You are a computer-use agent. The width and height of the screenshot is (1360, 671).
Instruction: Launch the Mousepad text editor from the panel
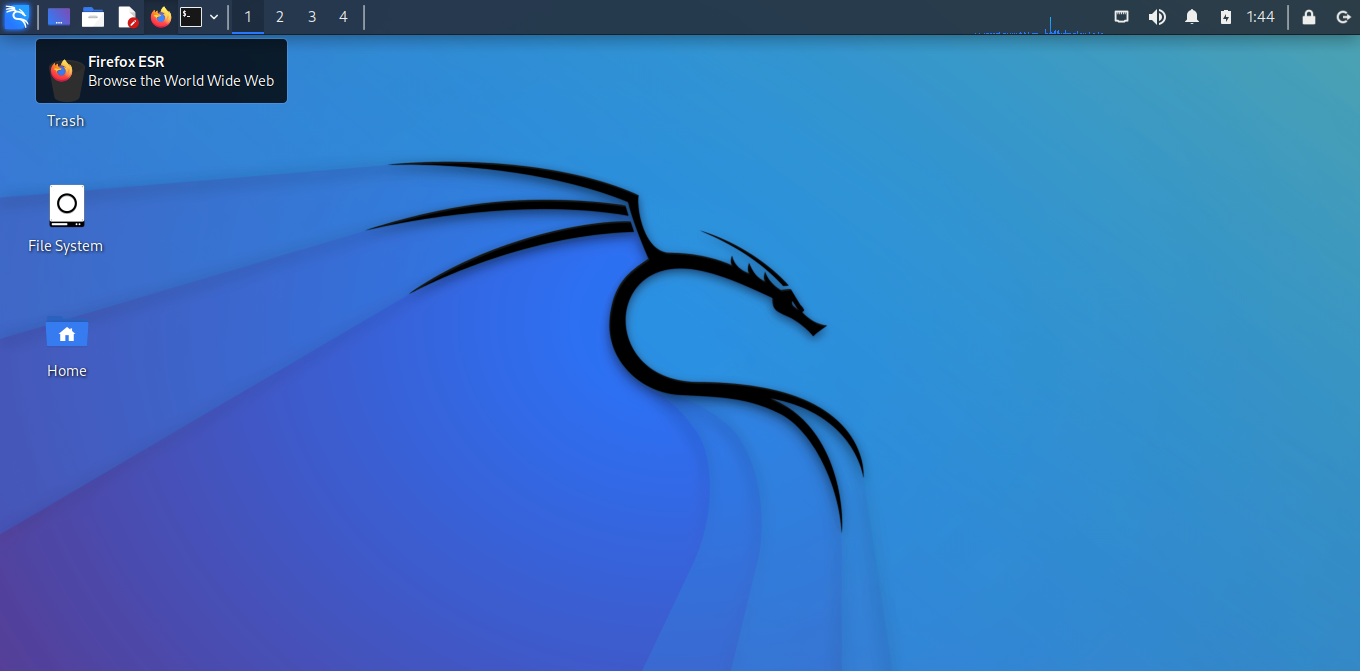pyautogui.click(x=127, y=17)
